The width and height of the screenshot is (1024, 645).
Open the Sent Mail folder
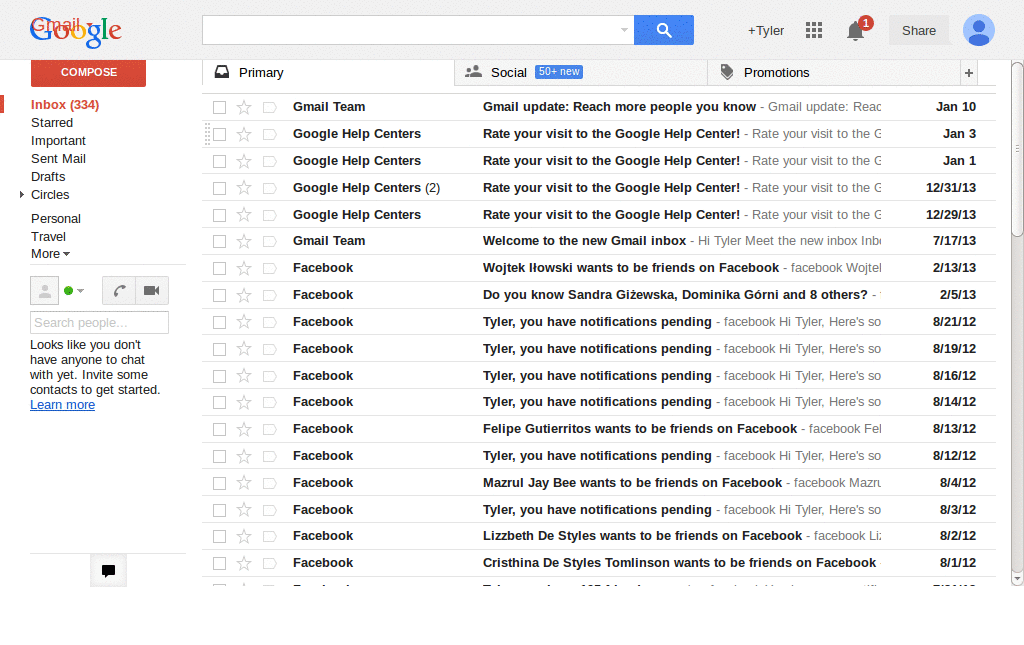click(58, 159)
